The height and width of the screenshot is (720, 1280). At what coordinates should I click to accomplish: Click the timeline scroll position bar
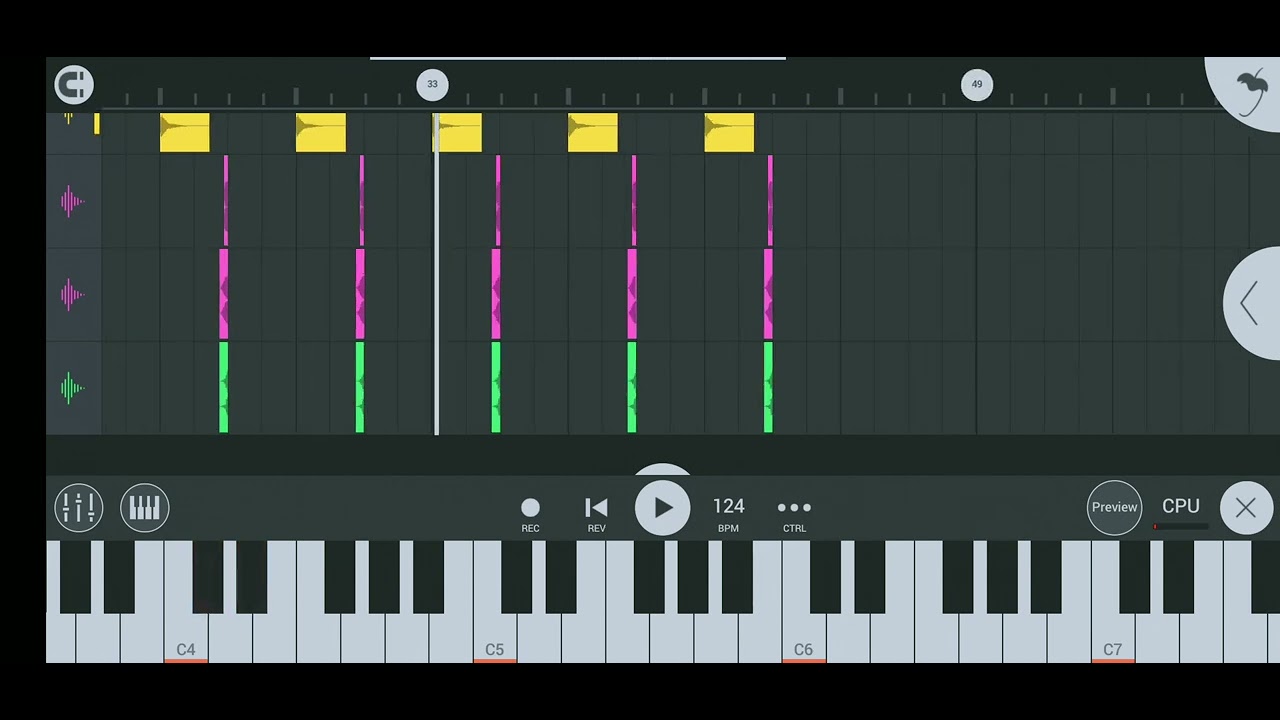tap(578, 58)
